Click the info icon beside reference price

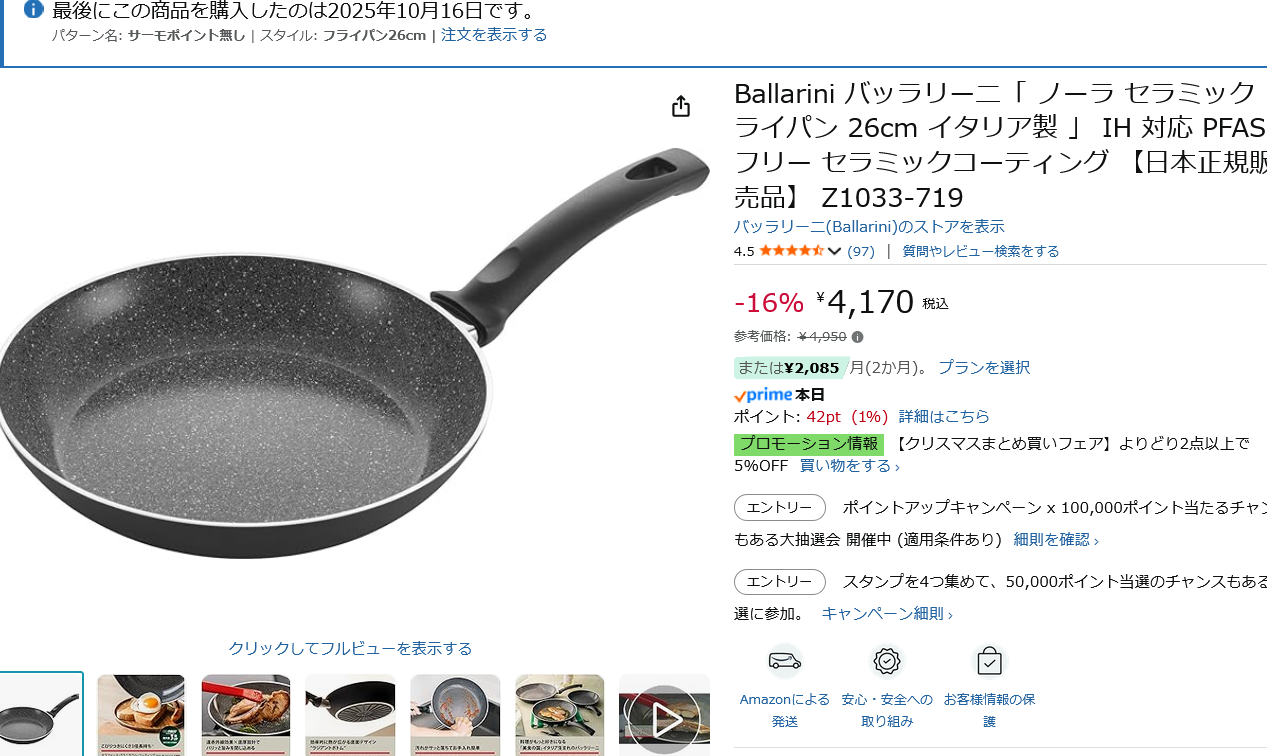tap(857, 337)
